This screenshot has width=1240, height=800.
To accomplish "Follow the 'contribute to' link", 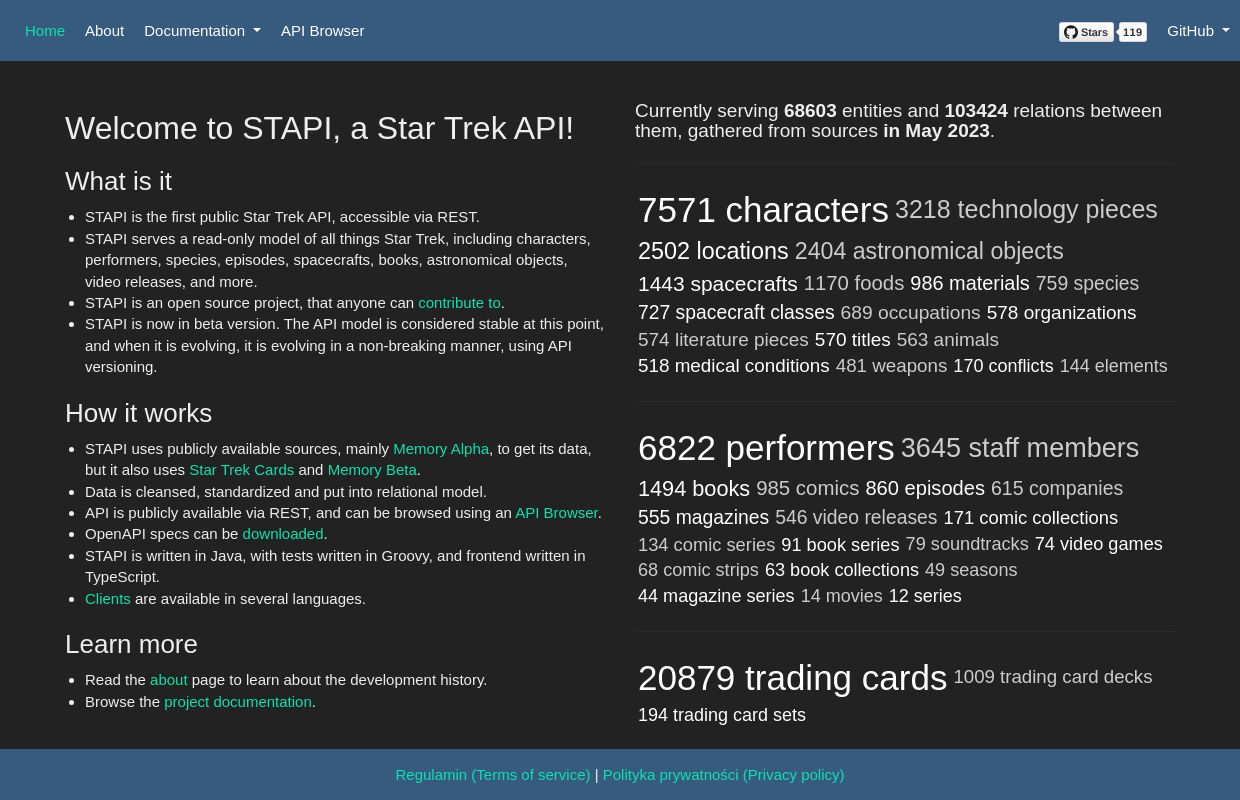I will (x=459, y=303).
